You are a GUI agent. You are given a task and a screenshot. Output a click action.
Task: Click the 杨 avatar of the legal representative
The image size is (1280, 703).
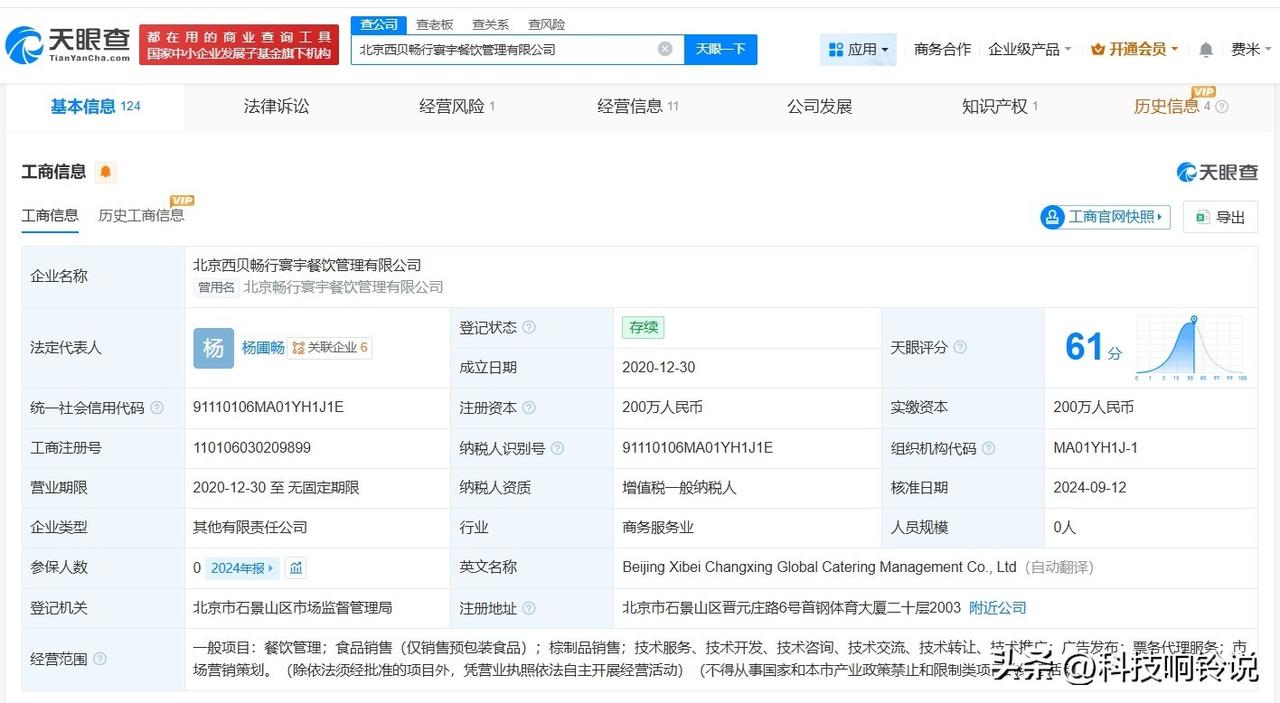click(x=213, y=348)
